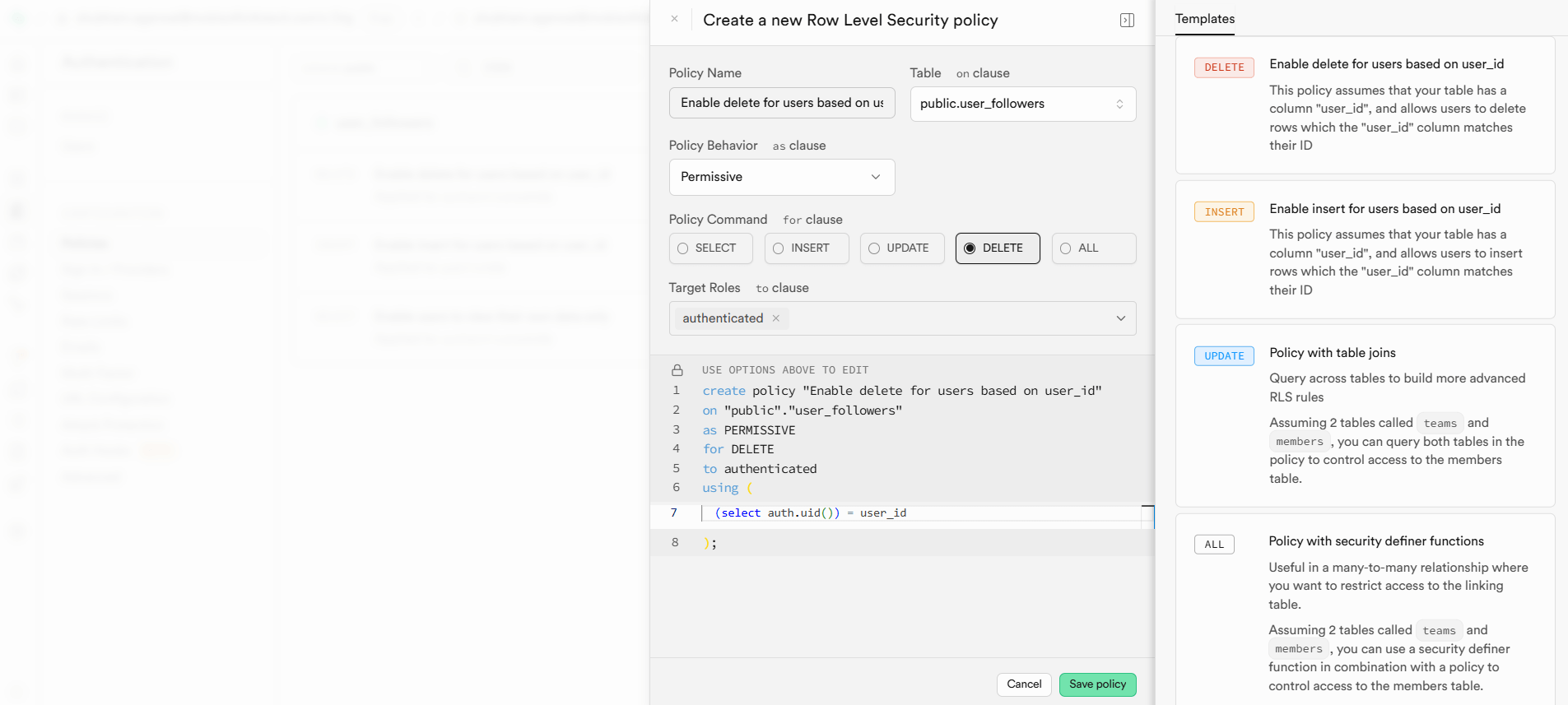Collapse the templates side panel icon
The height and width of the screenshot is (705, 1568).
click(x=1127, y=21)
